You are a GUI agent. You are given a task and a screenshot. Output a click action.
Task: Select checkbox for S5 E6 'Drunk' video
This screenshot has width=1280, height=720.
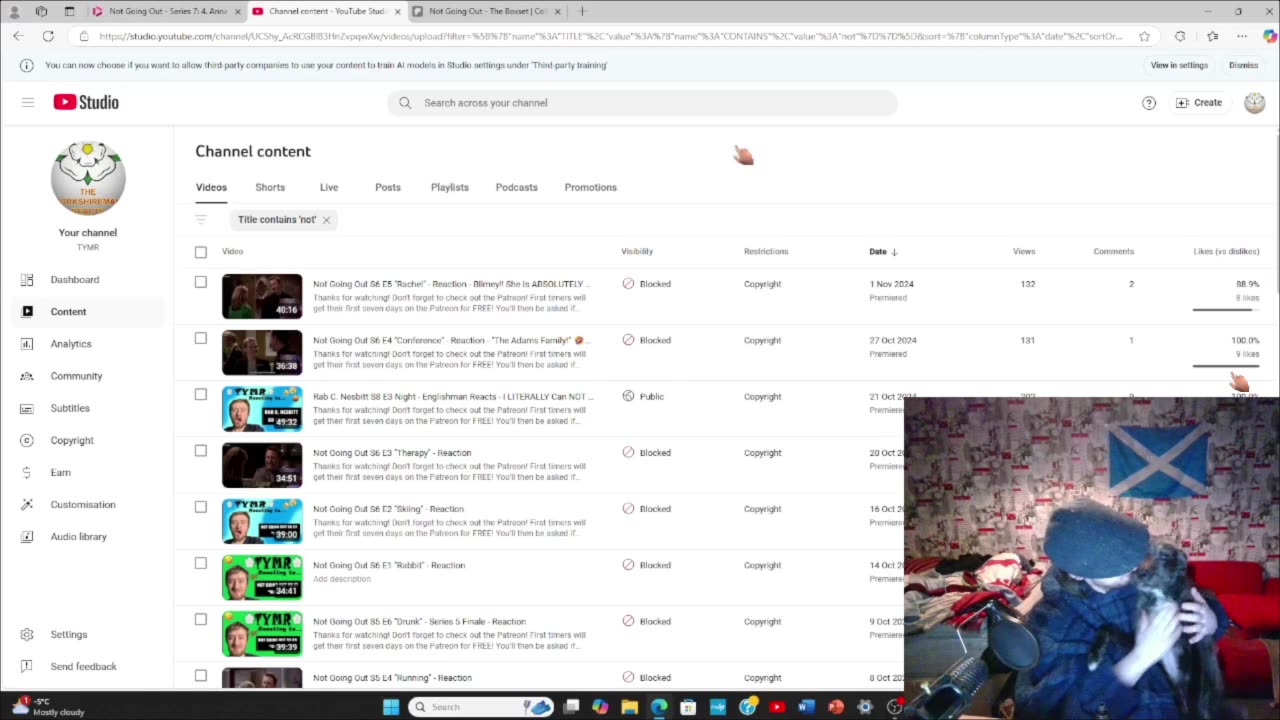[201, 619]
